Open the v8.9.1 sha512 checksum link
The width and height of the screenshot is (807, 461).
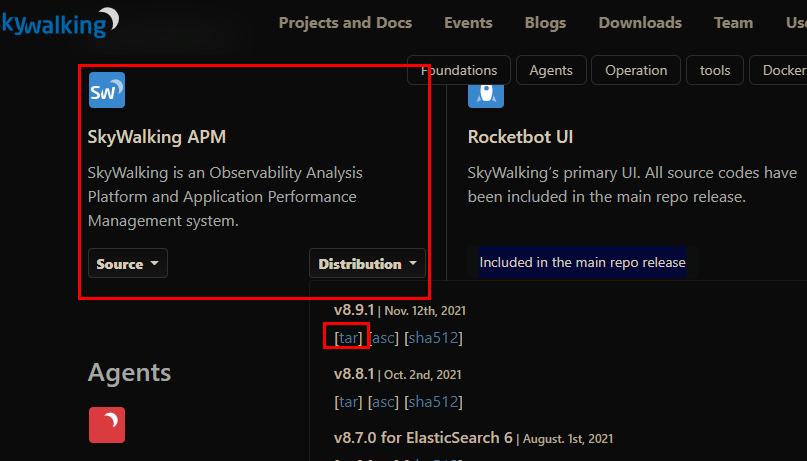[433, 338]
